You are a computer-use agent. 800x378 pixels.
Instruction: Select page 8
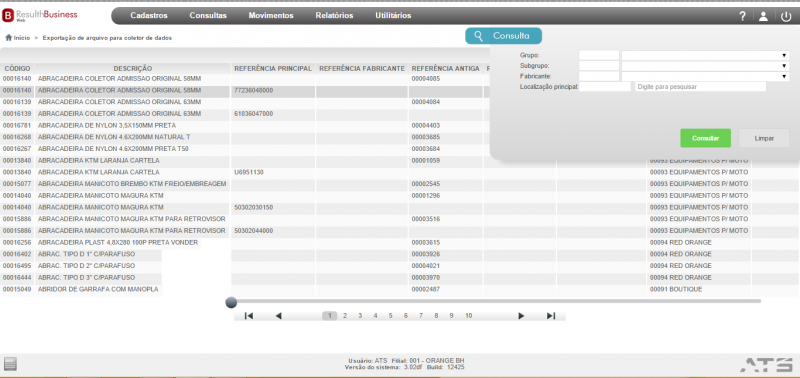point(436,316)
